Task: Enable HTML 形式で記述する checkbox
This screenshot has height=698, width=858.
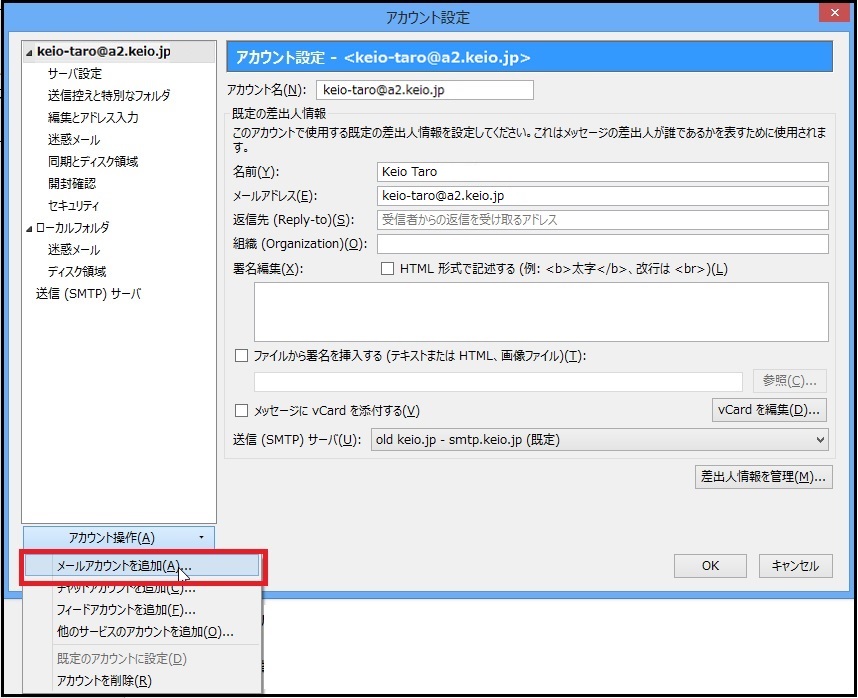Action: (x=387, y=269)
